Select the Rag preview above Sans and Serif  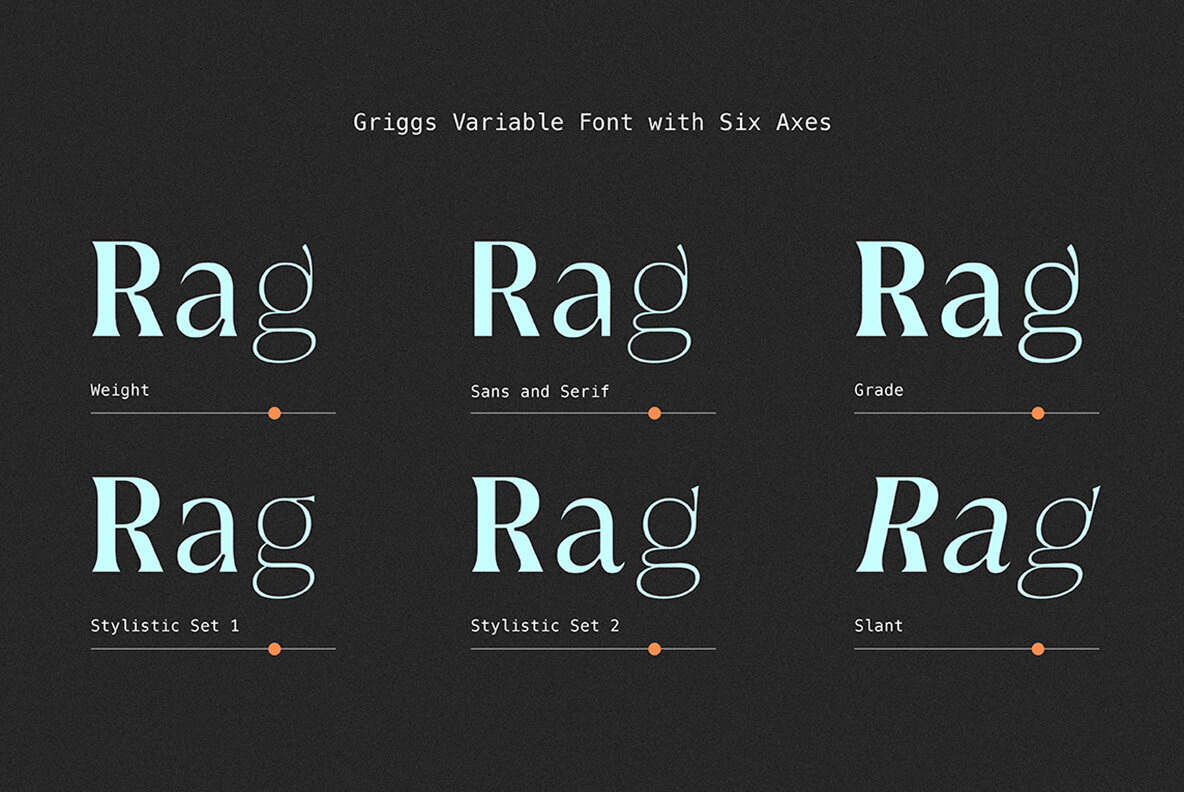click(582, 298)
